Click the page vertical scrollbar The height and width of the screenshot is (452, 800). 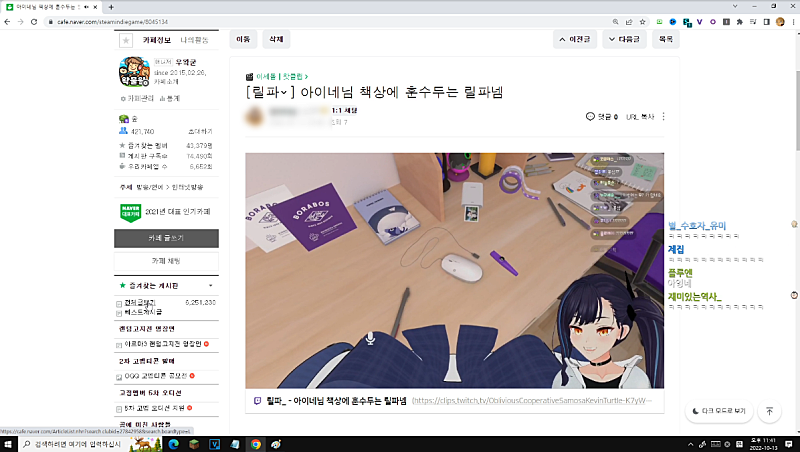797,111
